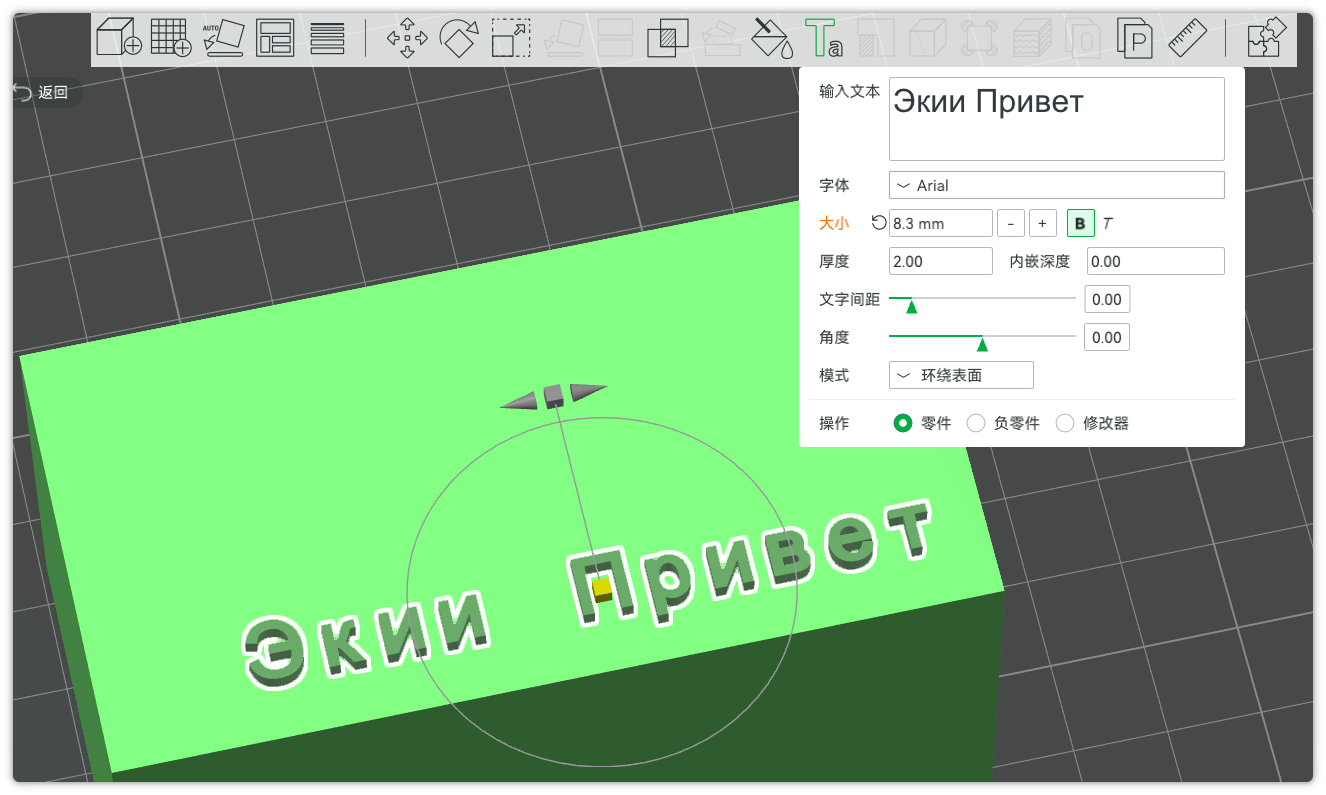Reset text size with circular arrow

(879, 223)
